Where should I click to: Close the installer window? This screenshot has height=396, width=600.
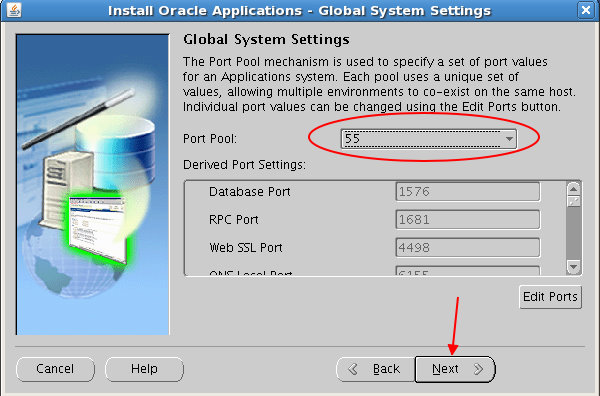(586, 10)
